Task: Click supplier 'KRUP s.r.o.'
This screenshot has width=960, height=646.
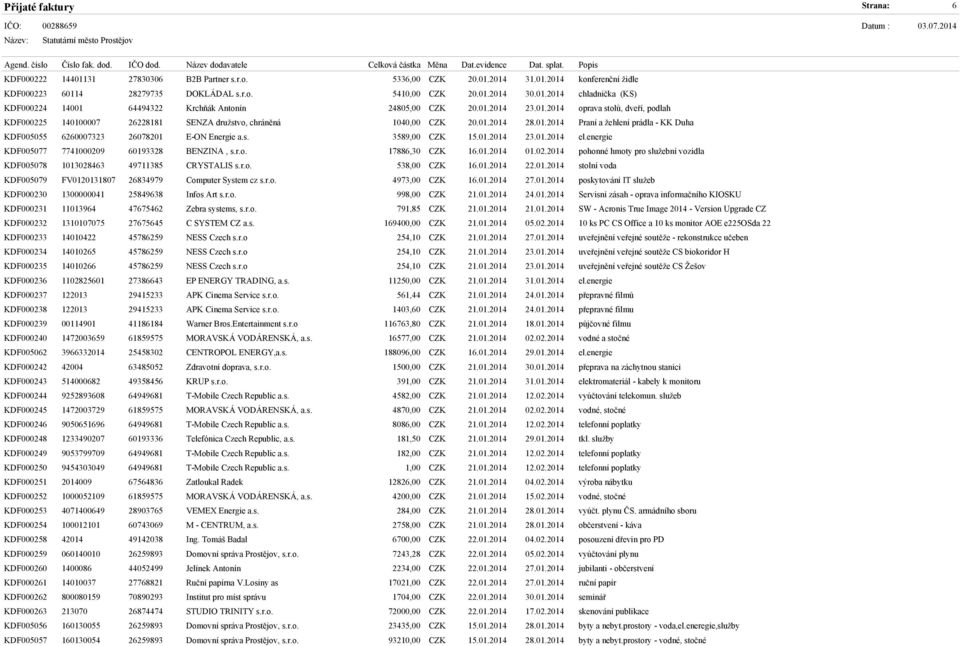Action: tap(206, 381)
